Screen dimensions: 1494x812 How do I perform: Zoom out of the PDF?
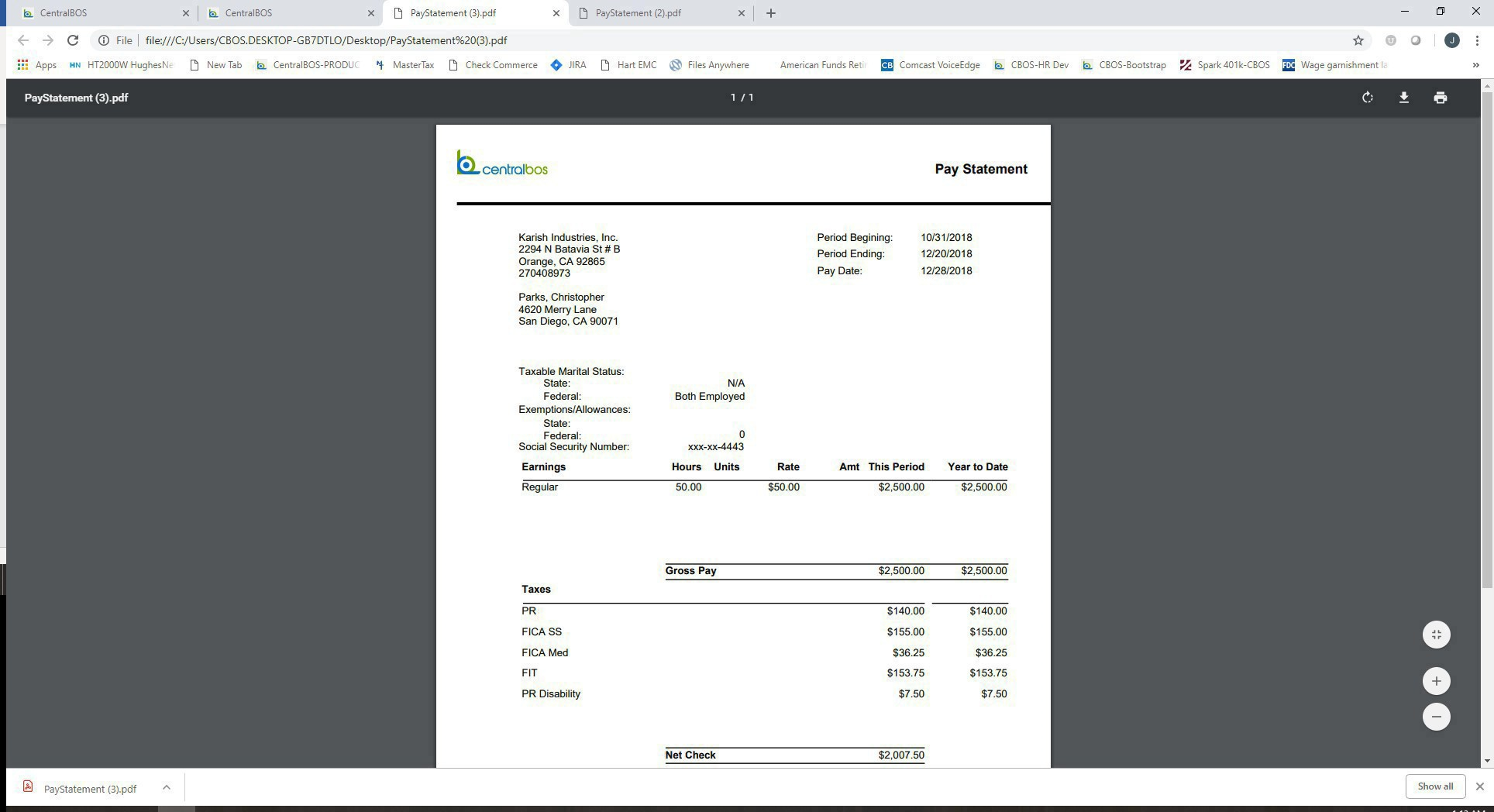click(x=1436, y=717)
